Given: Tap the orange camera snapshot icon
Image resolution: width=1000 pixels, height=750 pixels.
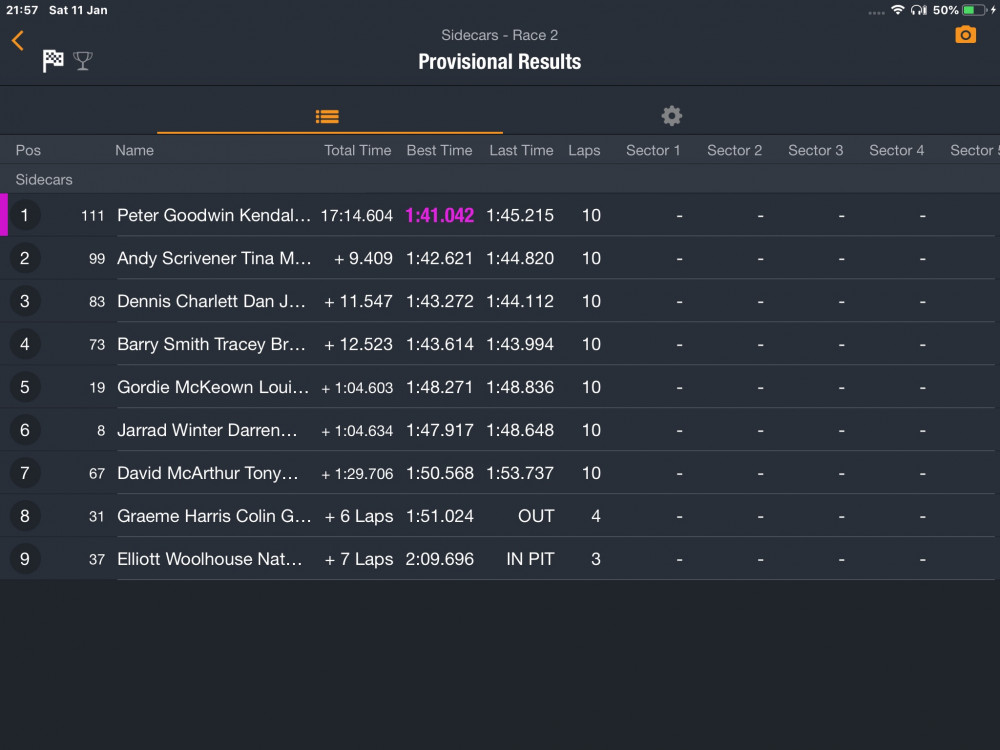Looking at the screenshot, I should pyautogui.click(x=965, y=34).
